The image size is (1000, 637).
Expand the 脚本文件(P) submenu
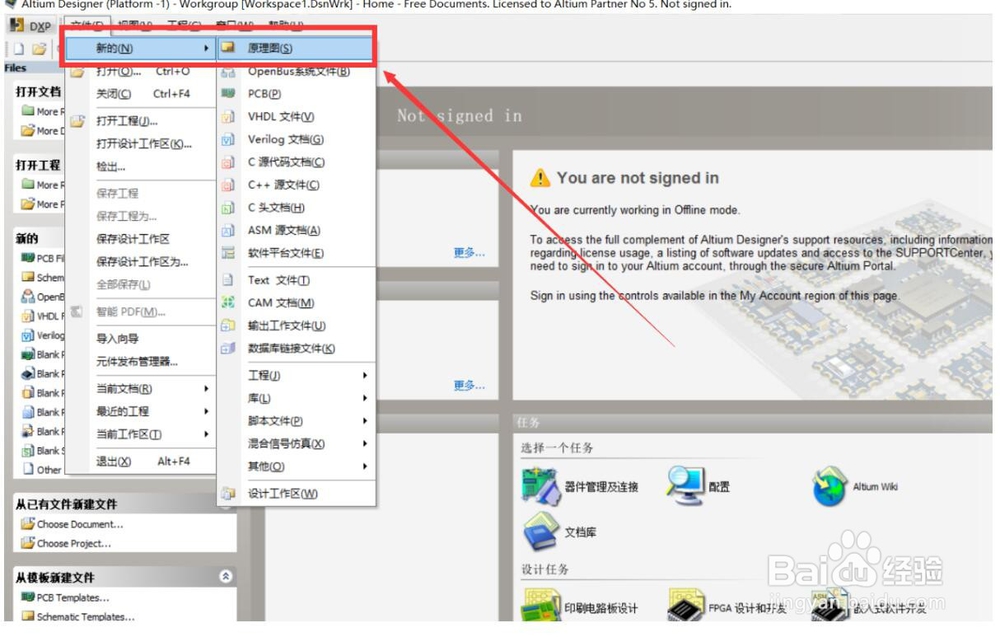[296, 421]
